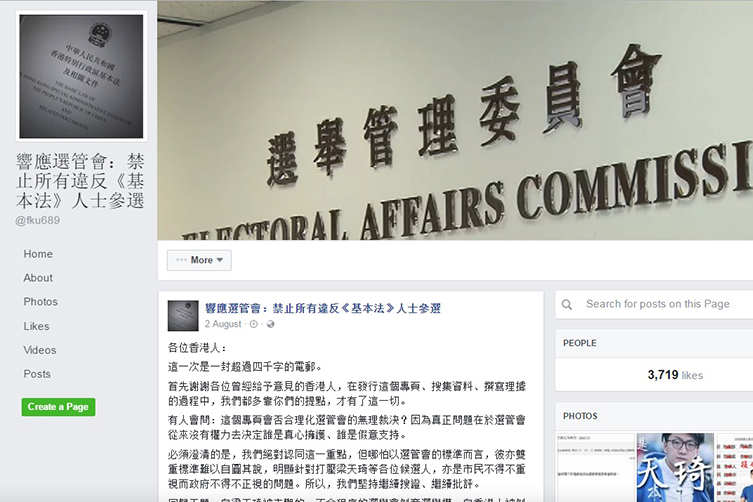Click the search magnifier icon
This screenshot has height=502, width=753.
567,305
